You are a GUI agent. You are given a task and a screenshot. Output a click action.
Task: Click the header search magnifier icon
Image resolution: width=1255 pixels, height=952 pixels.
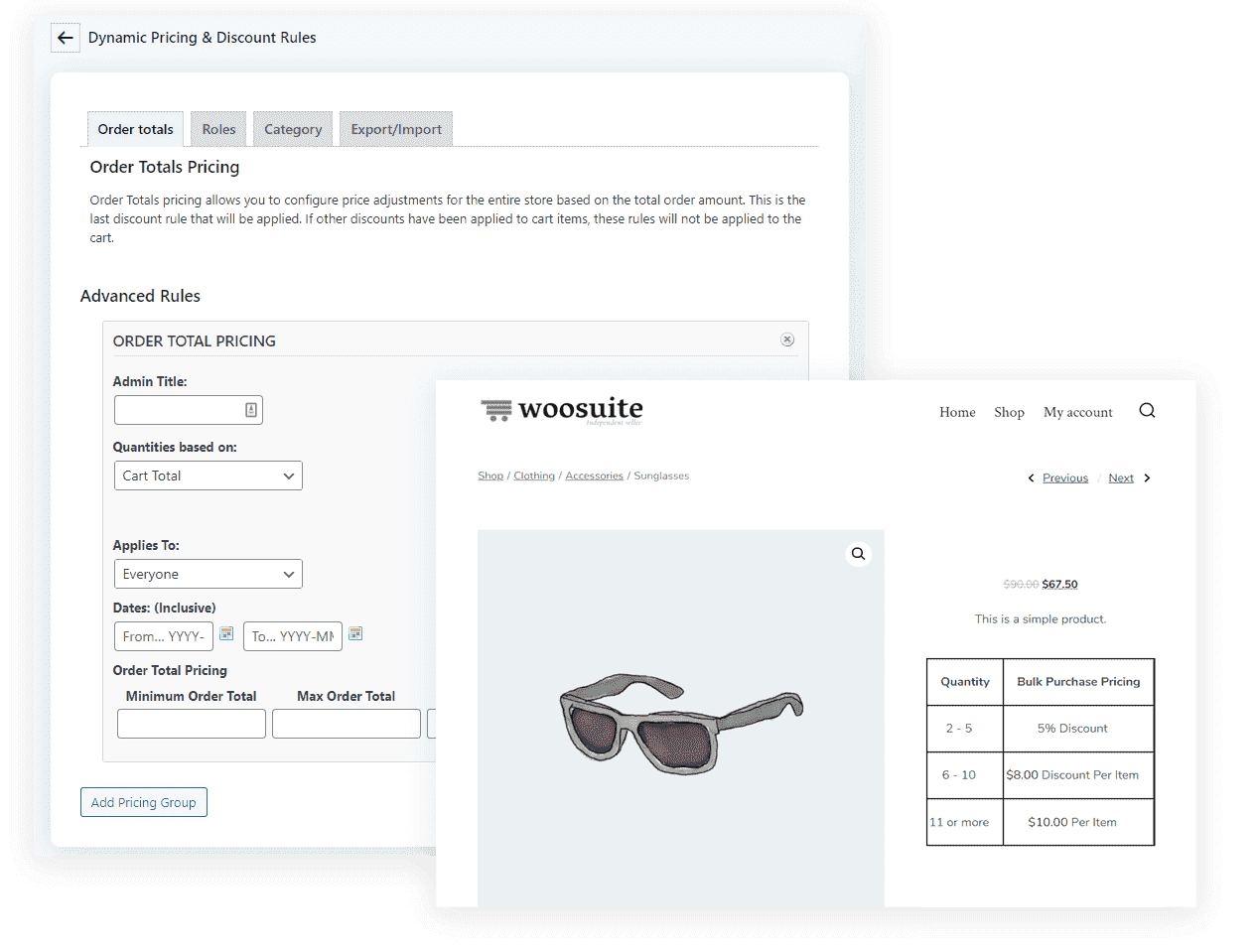pos(1147,411)
